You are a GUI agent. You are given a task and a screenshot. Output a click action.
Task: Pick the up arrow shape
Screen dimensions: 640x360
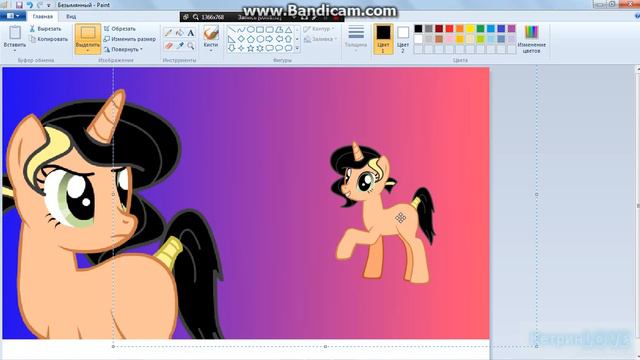click(x=289, y=39)
